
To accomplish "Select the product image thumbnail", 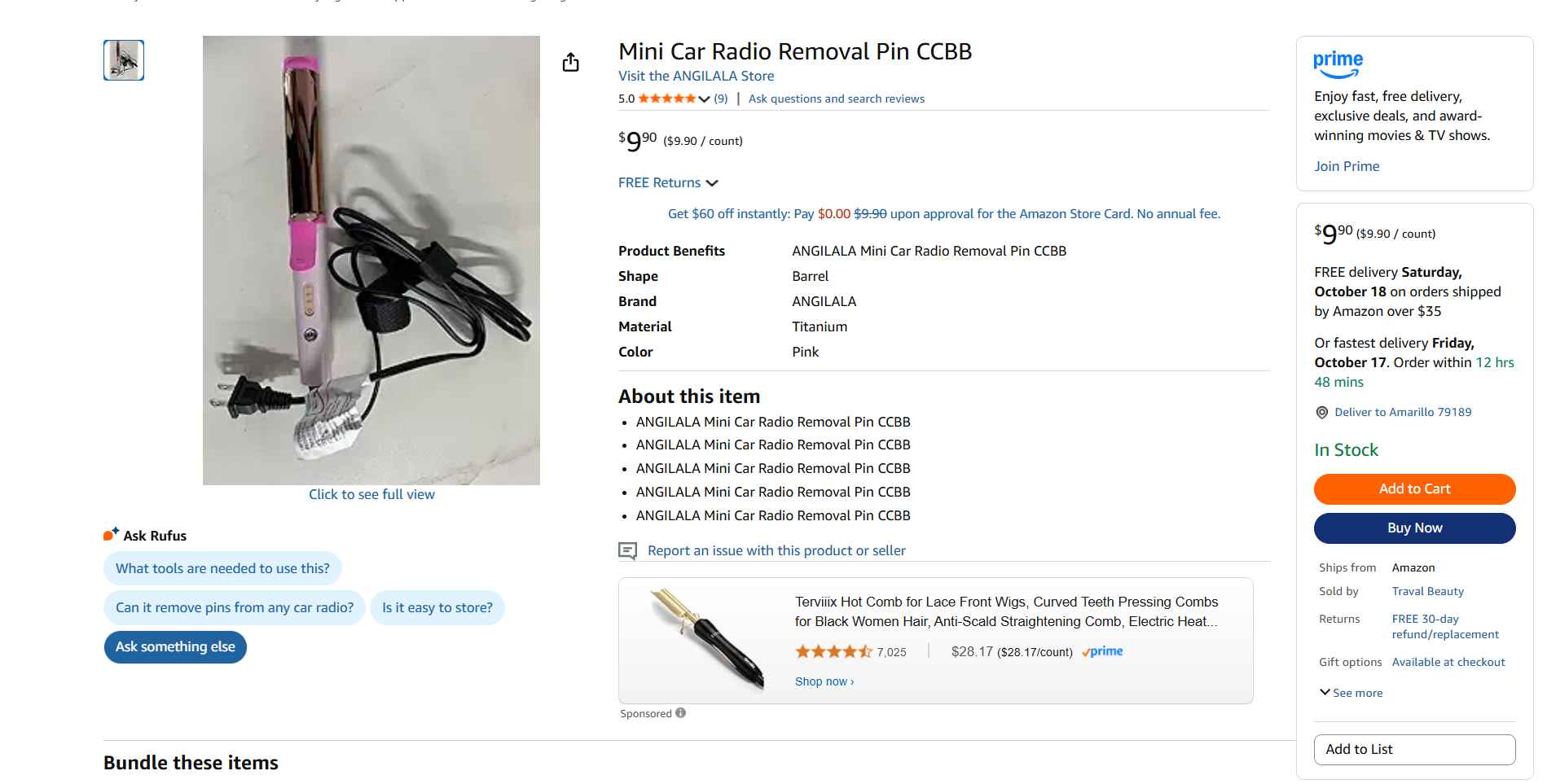I will pyautogui.click(x=124, y=60).
